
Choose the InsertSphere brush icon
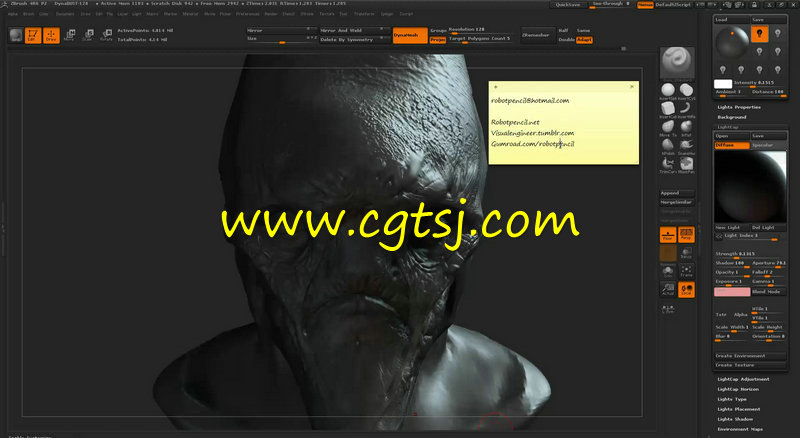coord(668,90)
